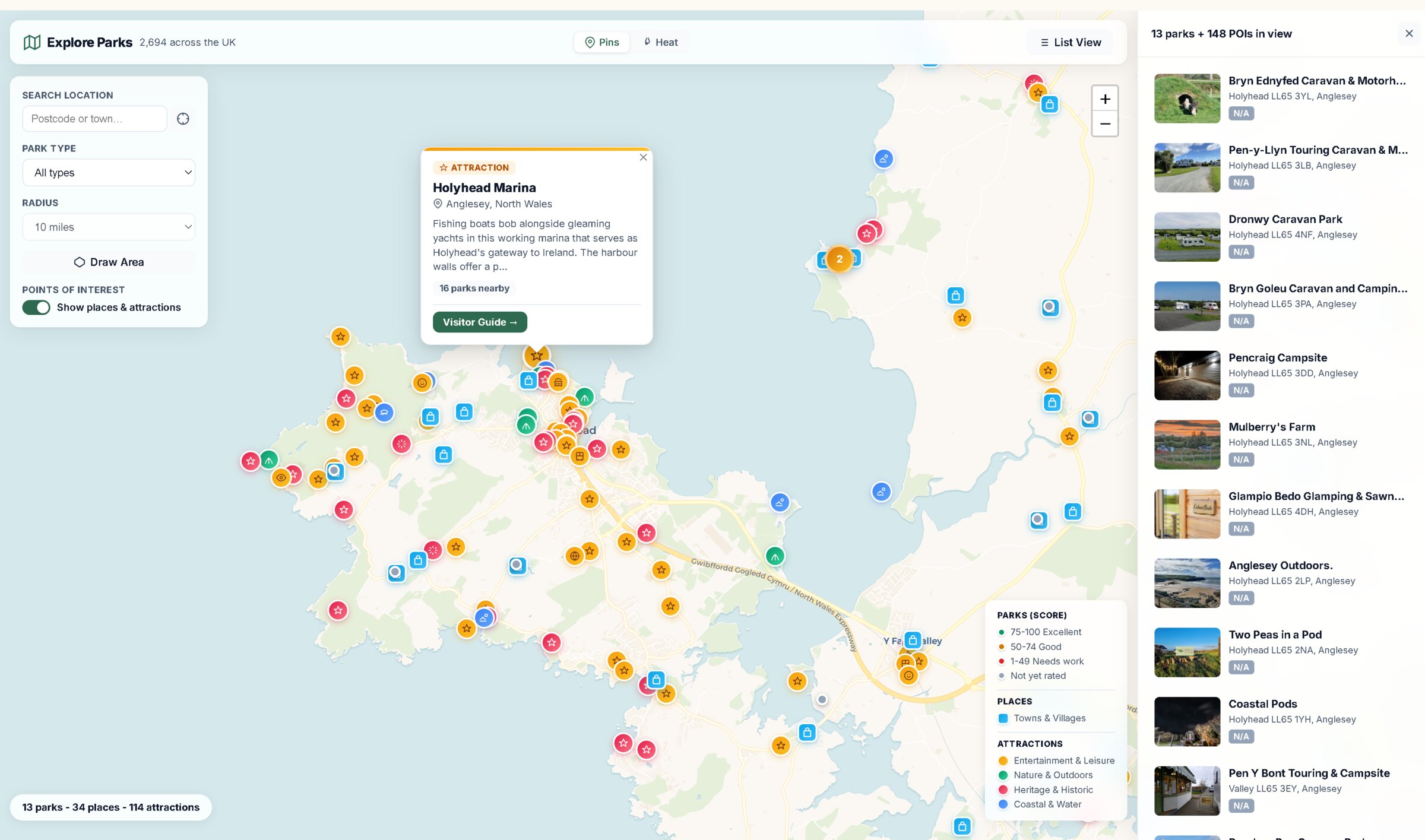Use the locate-me crosshair icon

point(183,119)
